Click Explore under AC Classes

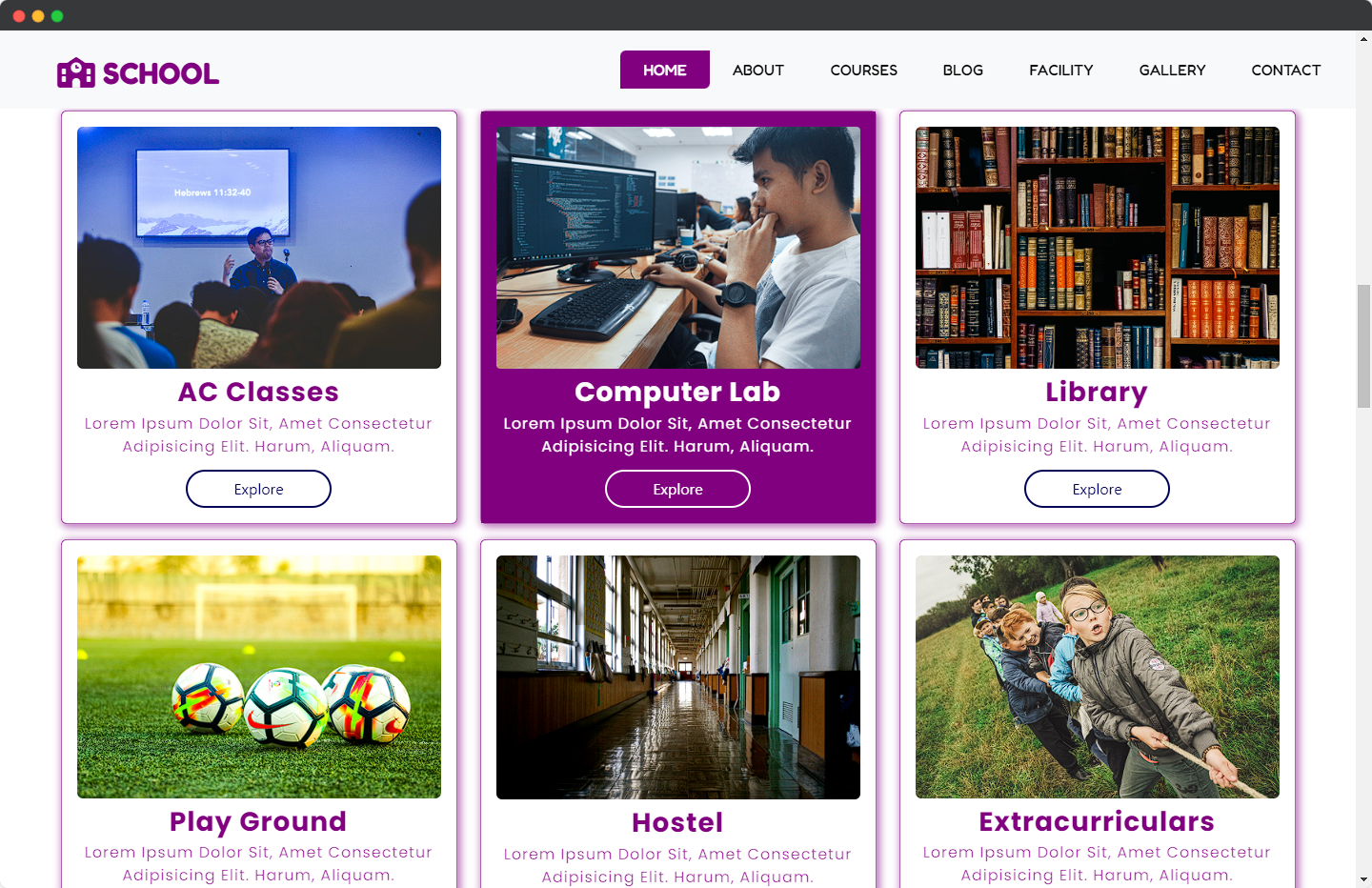coord(259,489)
